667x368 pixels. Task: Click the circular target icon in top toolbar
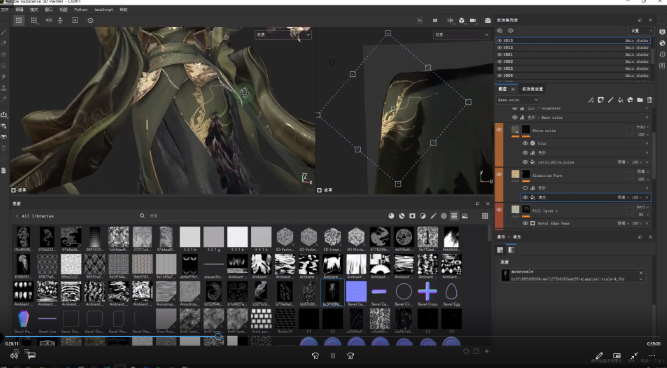coord(90,20)
